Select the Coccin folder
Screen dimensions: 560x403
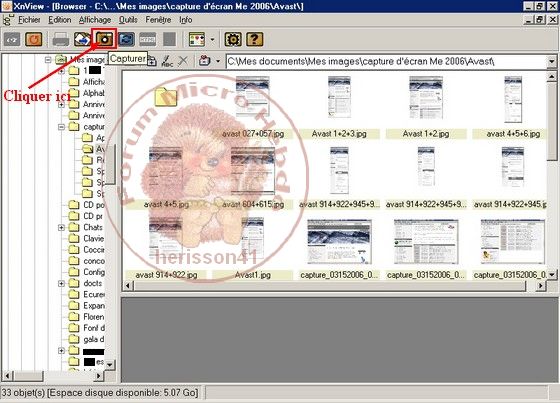[x=86, y=250]
